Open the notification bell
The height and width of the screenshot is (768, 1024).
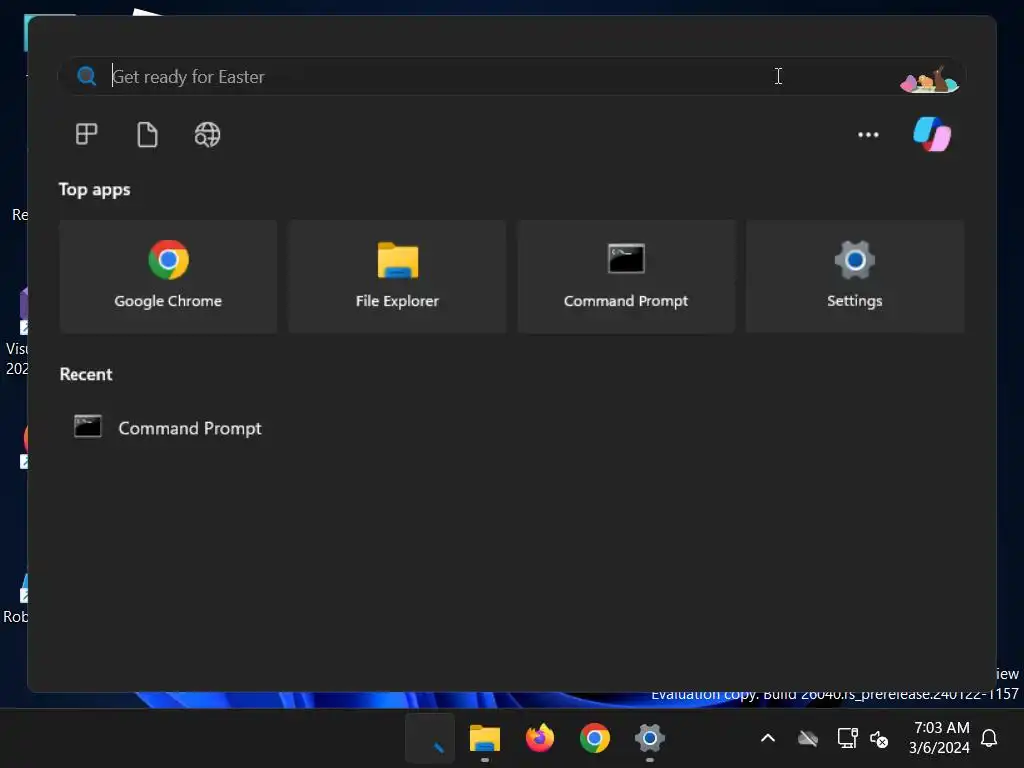point(989,739)
